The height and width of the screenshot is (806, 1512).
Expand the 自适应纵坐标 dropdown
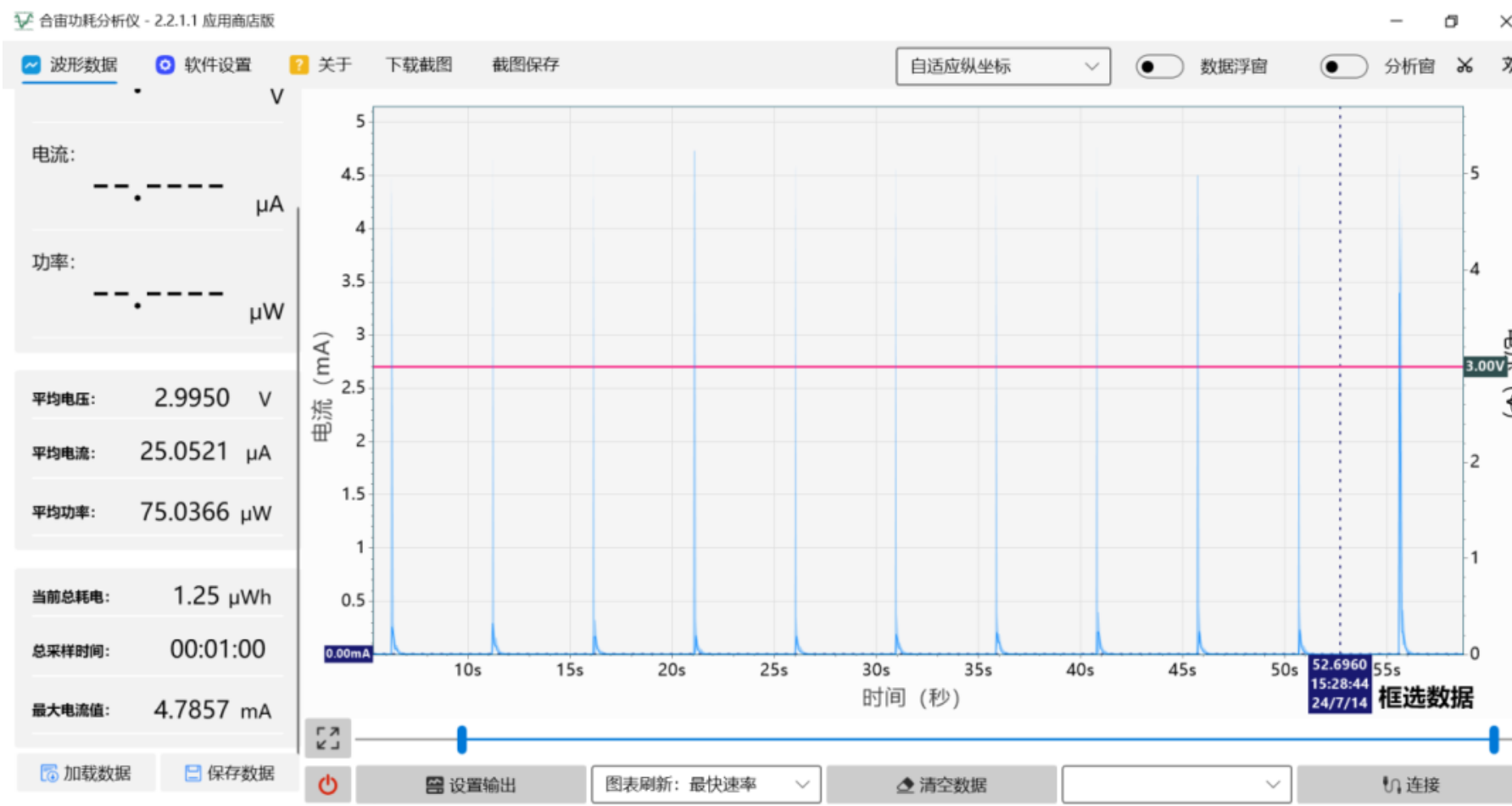point(1003,66)
